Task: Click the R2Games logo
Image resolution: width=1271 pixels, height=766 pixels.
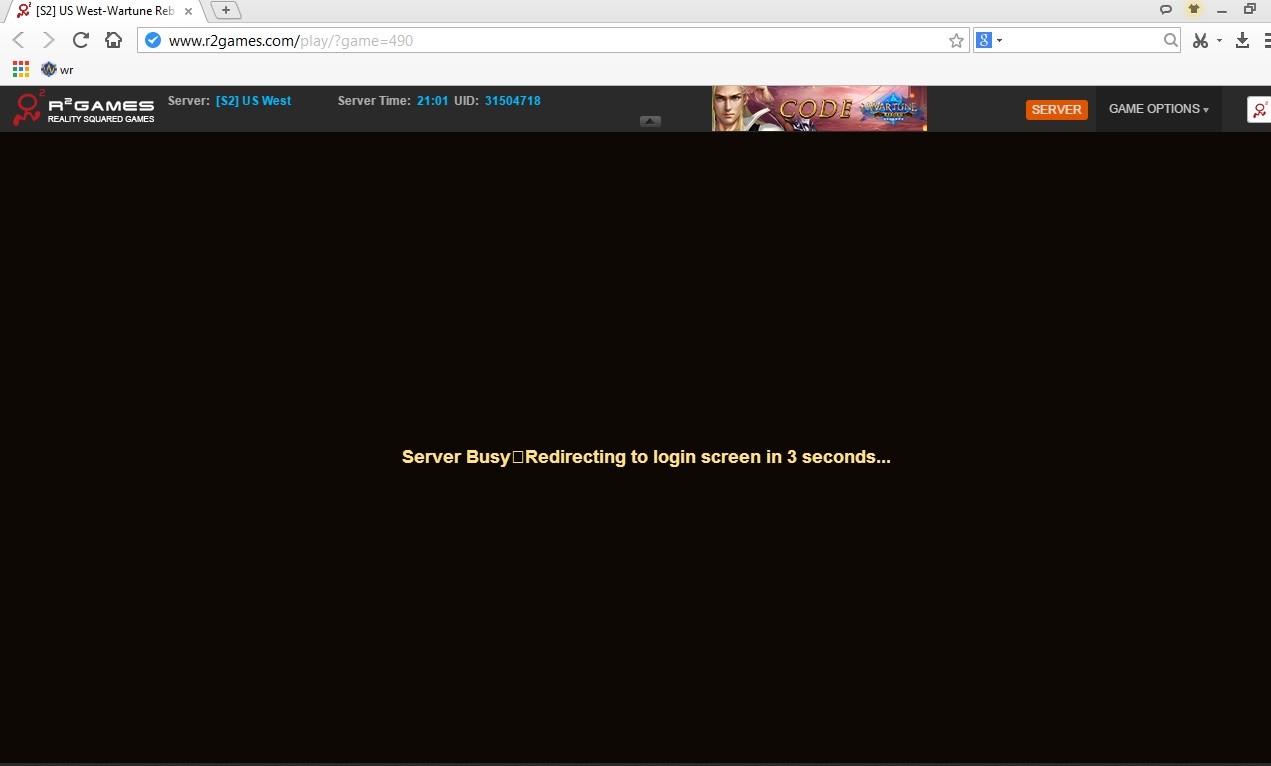Action: tap(84, 108)
